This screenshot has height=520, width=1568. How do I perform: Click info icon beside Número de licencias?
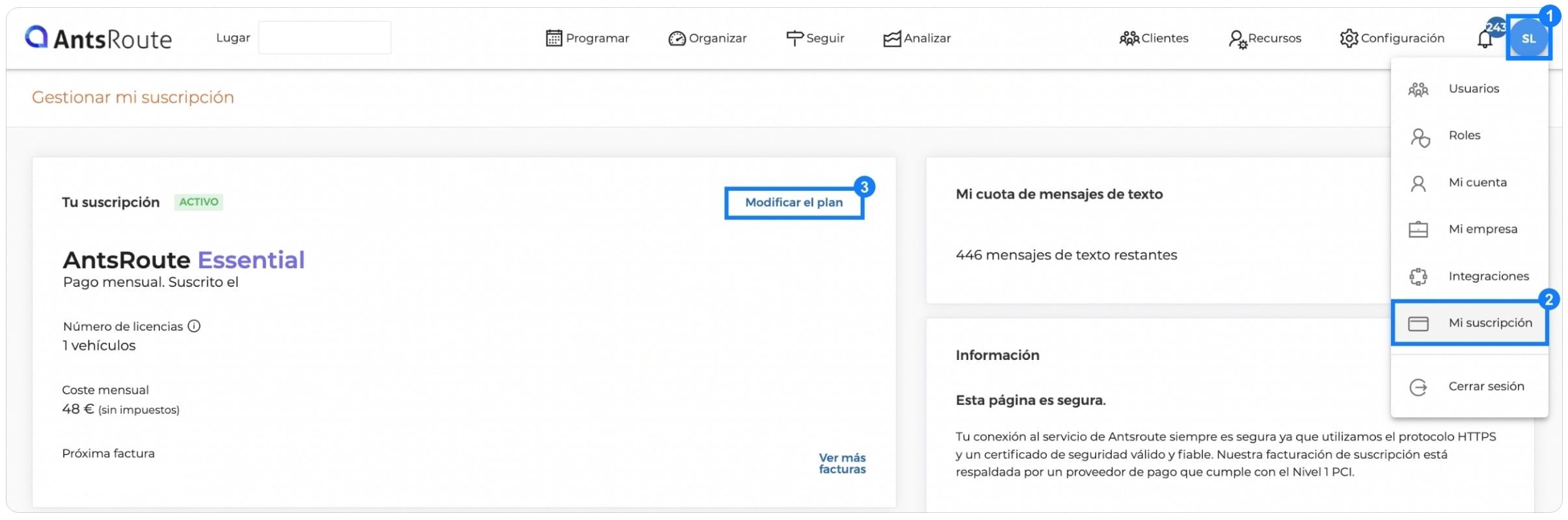coord(194,326)
